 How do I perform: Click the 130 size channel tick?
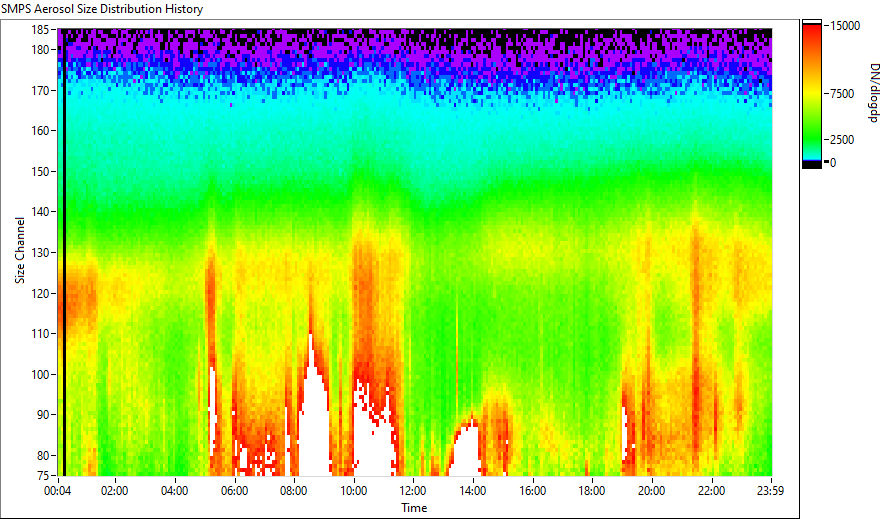(x=41, y=252)
